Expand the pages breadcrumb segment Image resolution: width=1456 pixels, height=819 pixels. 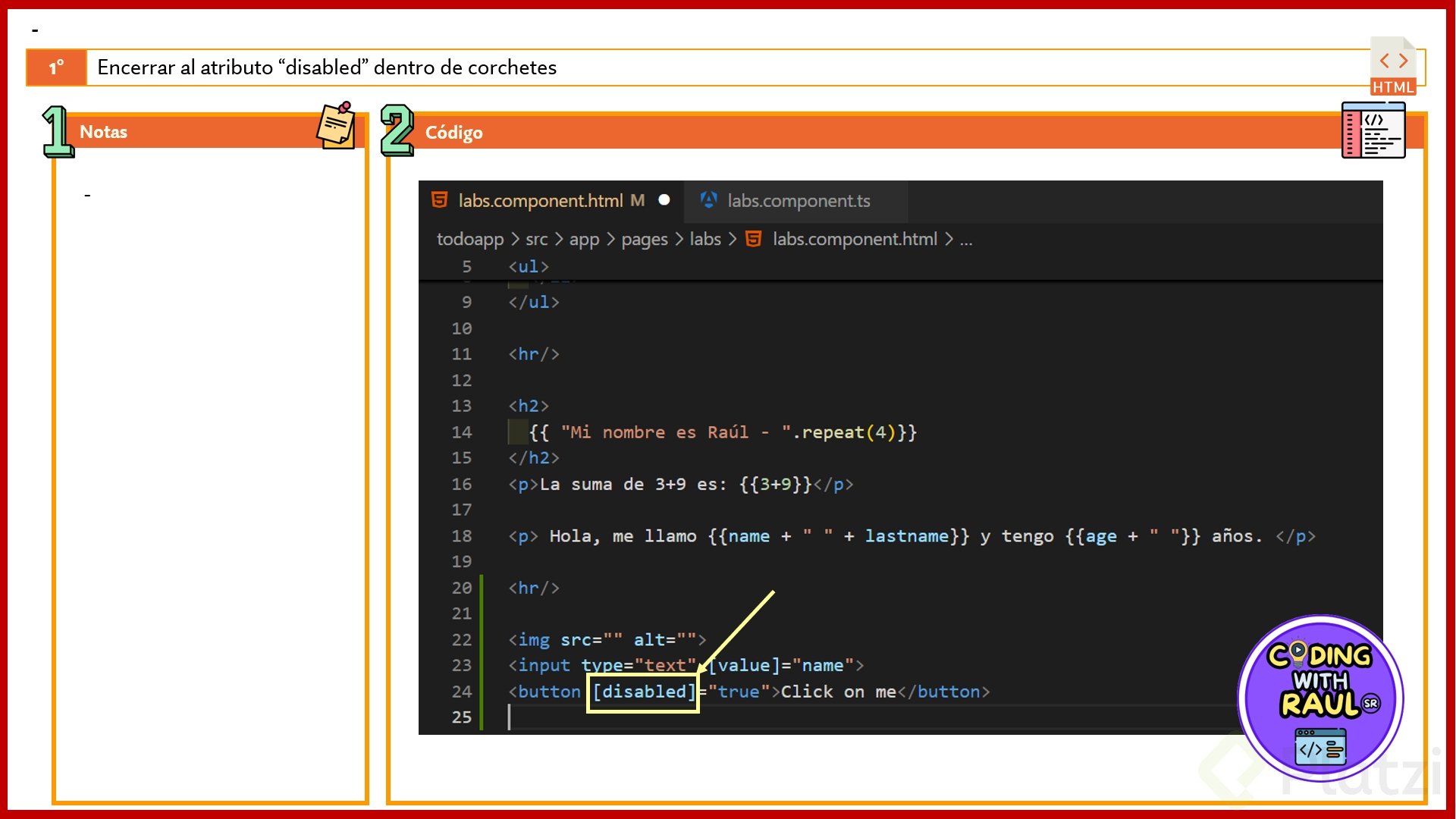click(644, 240)
